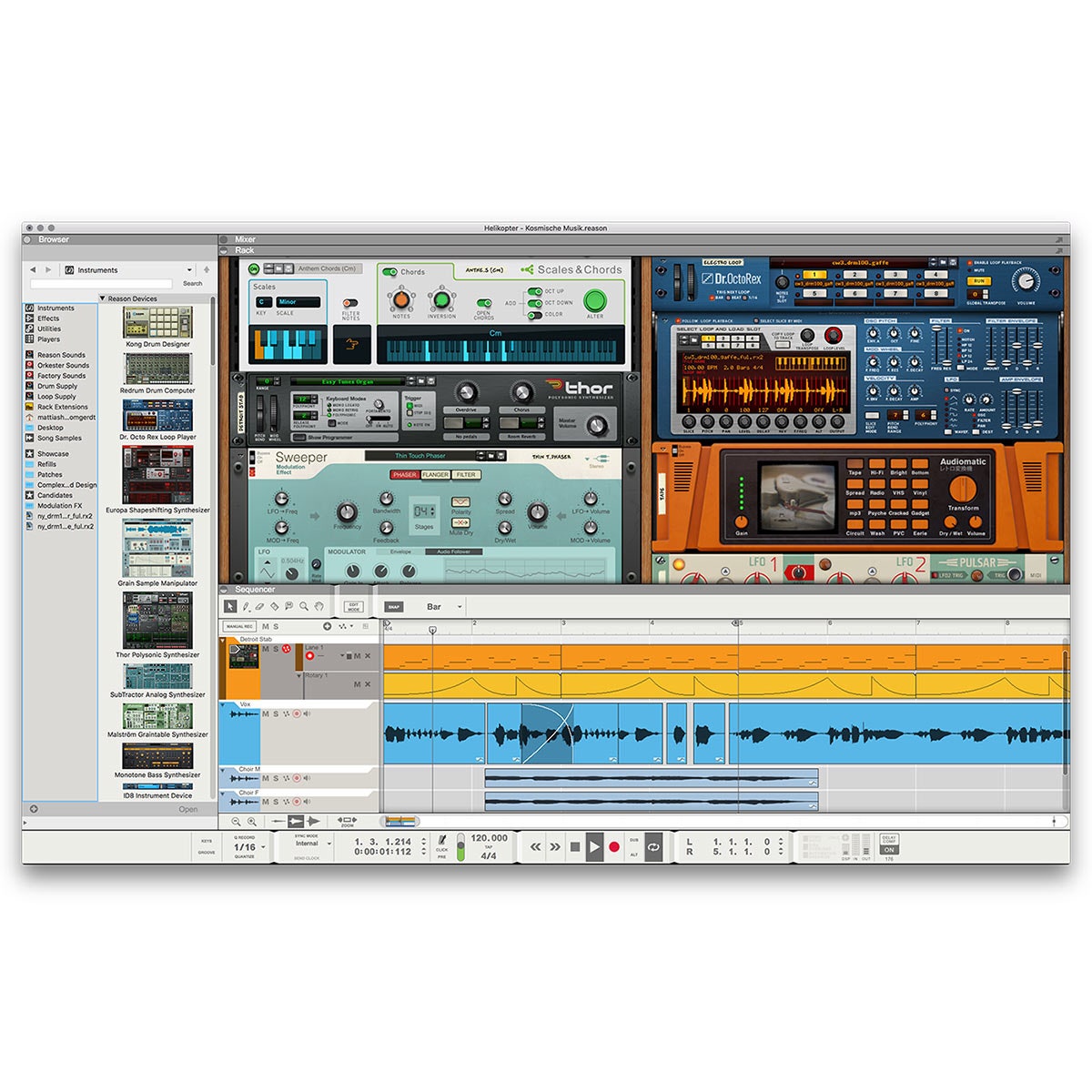The image size is (1092, 1092).
Task: Enable the Sweeper FLANGER mode
Action: coord(435,475)
